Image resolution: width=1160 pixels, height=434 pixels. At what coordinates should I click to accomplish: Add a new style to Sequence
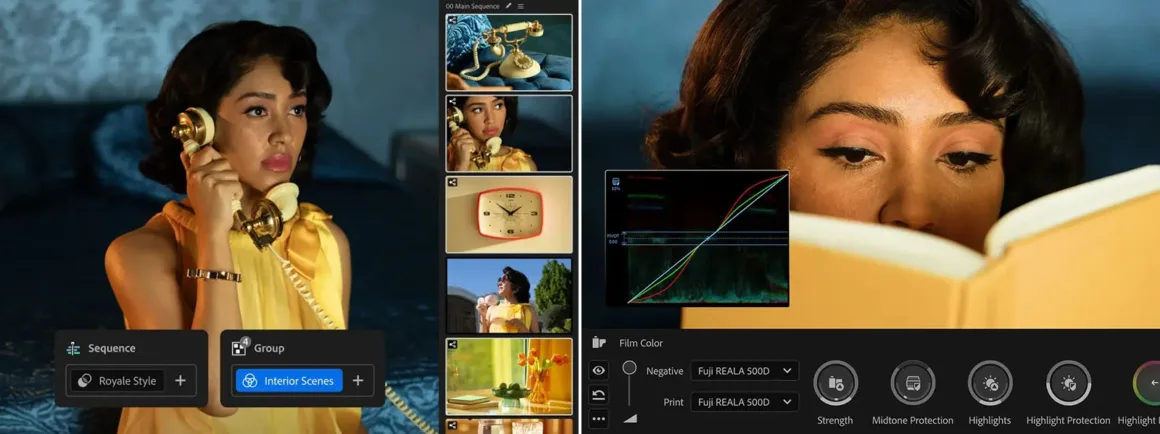pos(180,381)
